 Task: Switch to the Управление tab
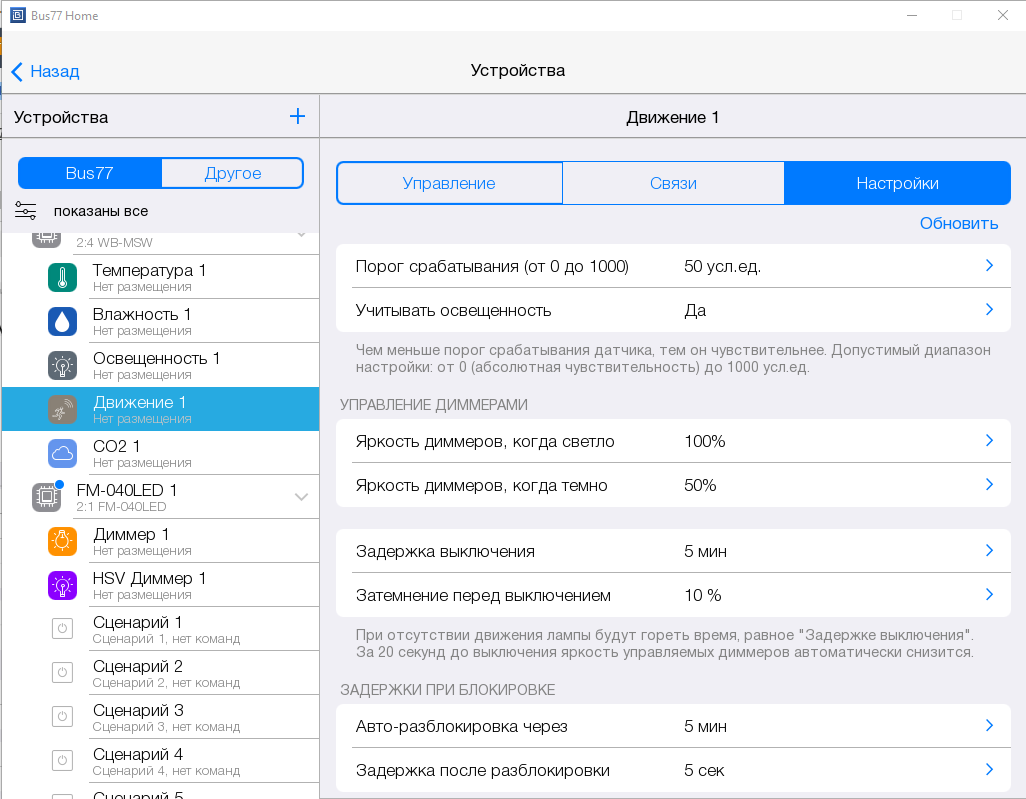449,183
